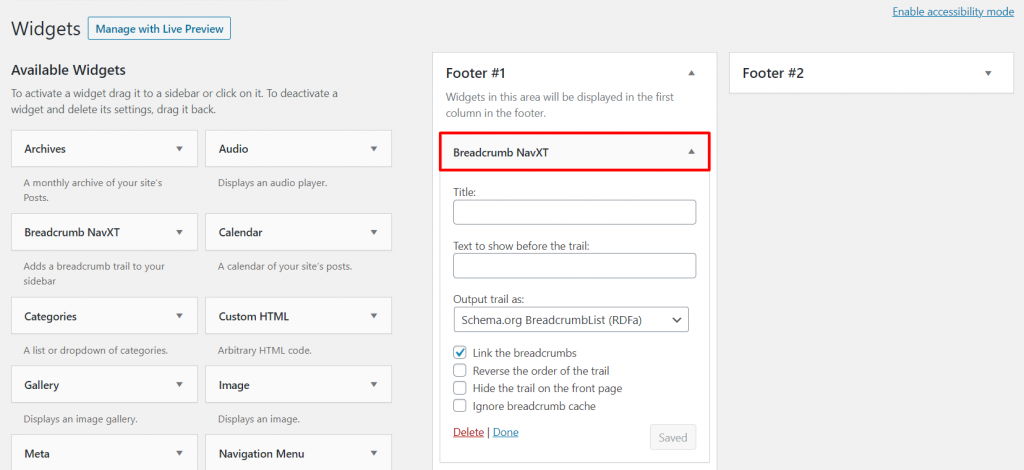Click Manage with Live Preview button

pyautogui.click(x=159, y=29)
